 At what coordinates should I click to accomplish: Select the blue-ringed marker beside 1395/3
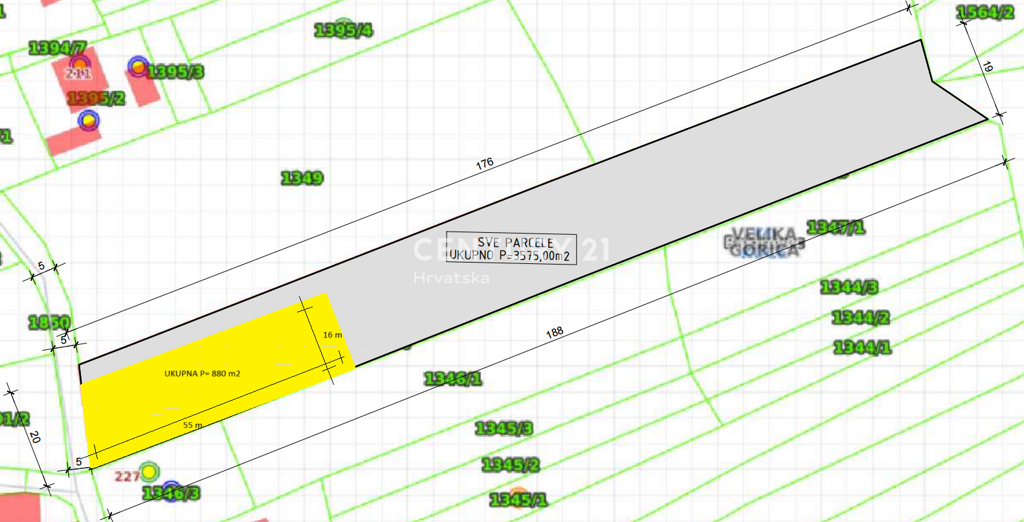pyautogui.click(x=137, y=67)
